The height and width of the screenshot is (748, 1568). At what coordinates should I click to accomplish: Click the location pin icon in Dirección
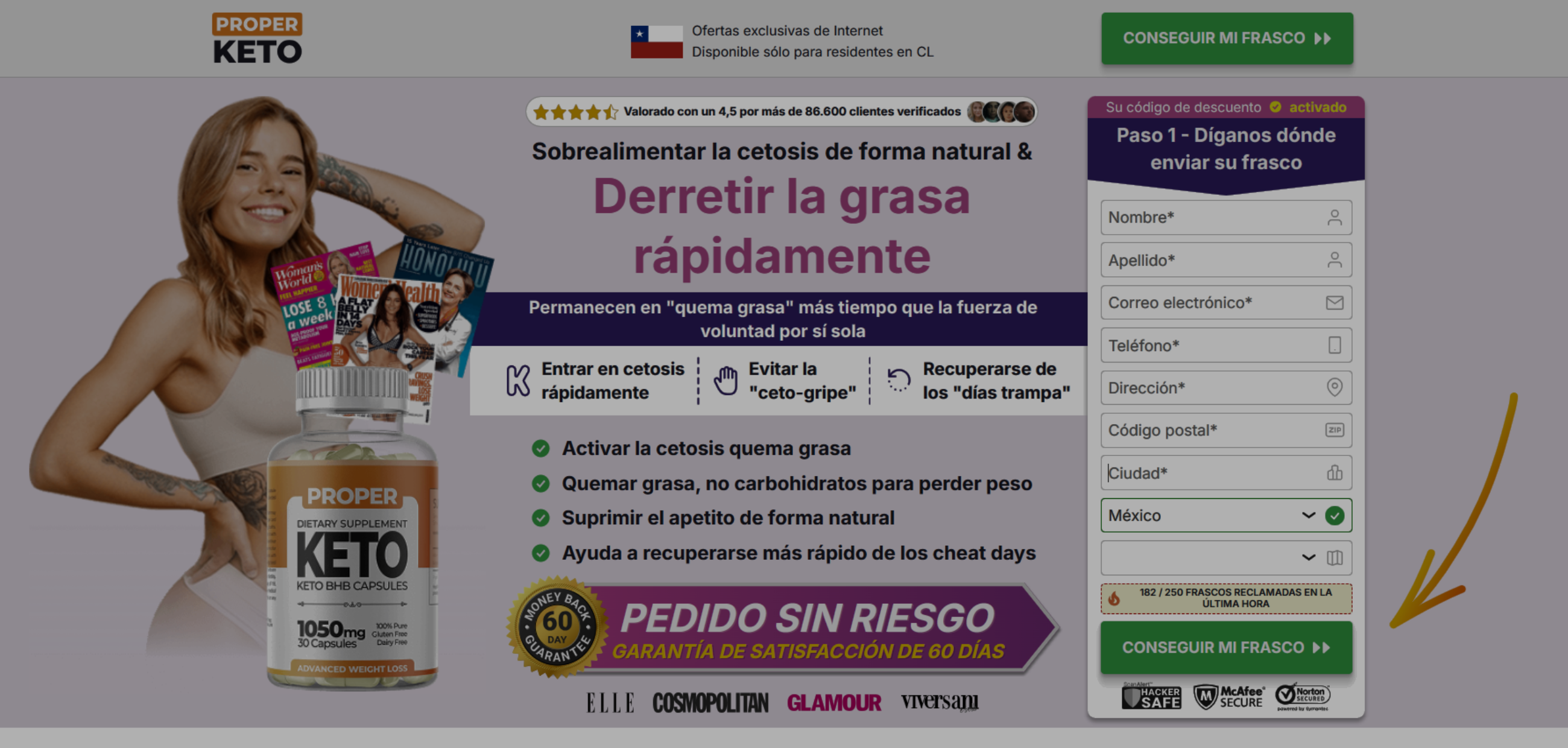tap(1334, 387)
